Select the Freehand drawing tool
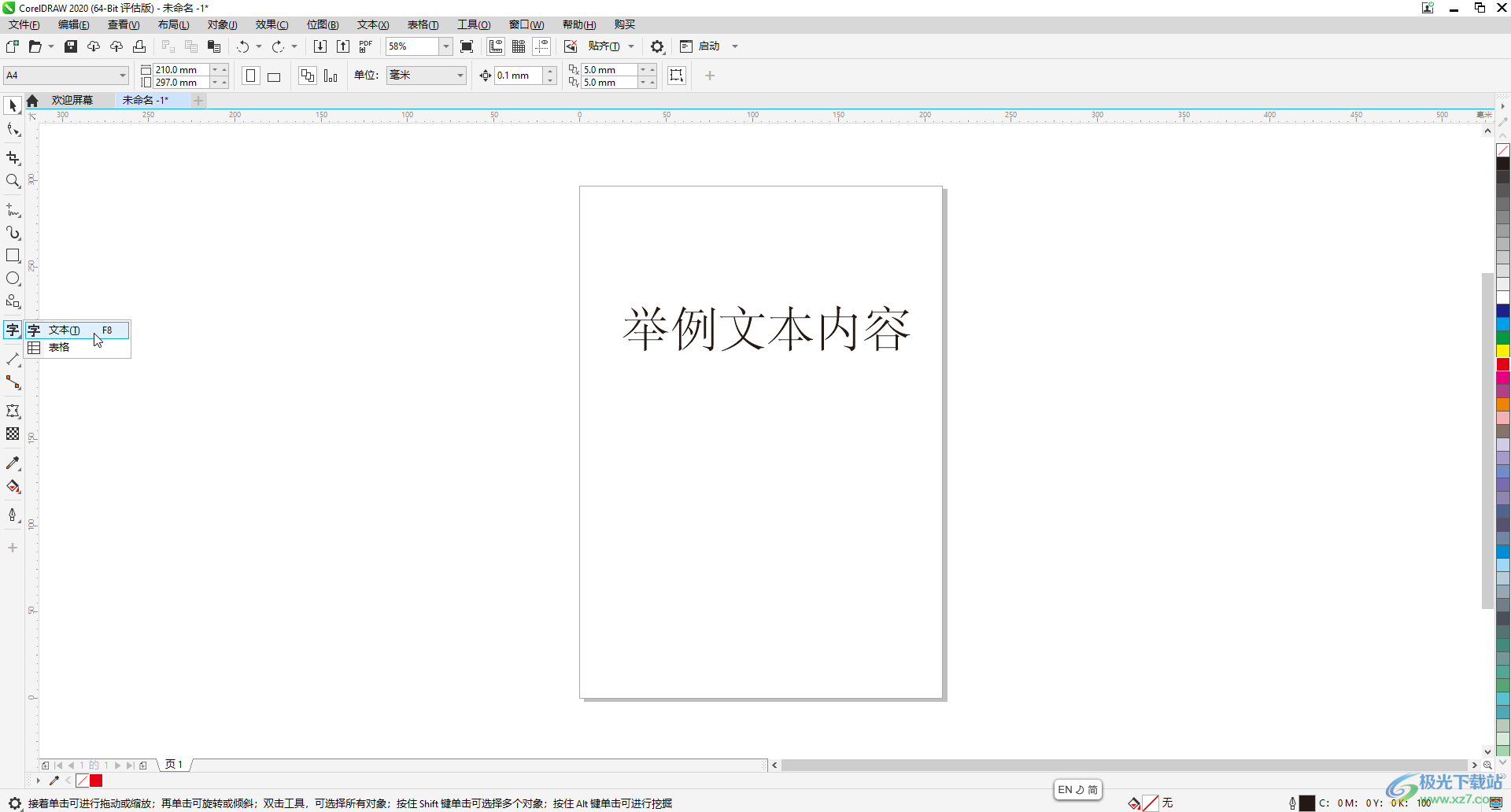The image size is (1511, 812). point(13,209)
